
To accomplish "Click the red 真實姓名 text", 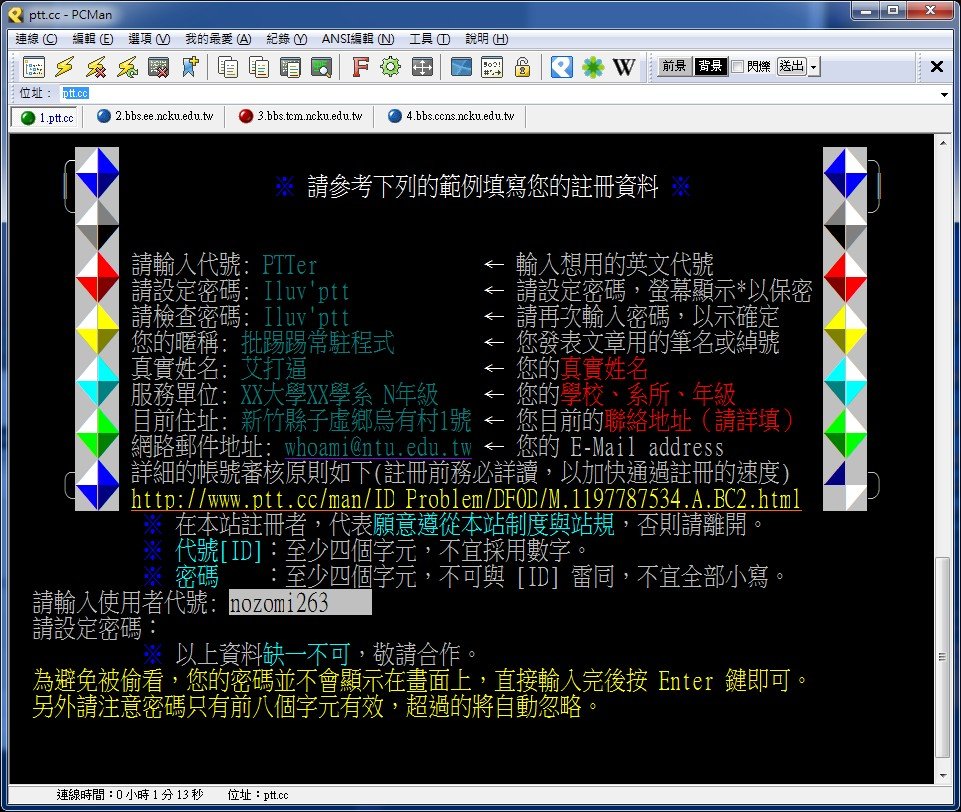I will 604,368.
